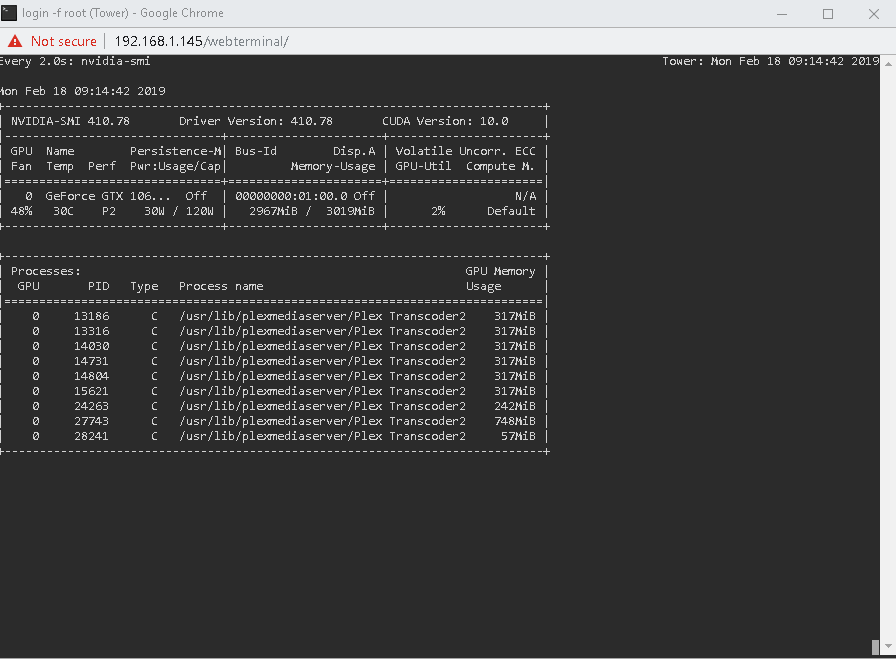The image size is (896, 659).
Task: Click PID "14731" in process list
Action: tap(91, 361)
